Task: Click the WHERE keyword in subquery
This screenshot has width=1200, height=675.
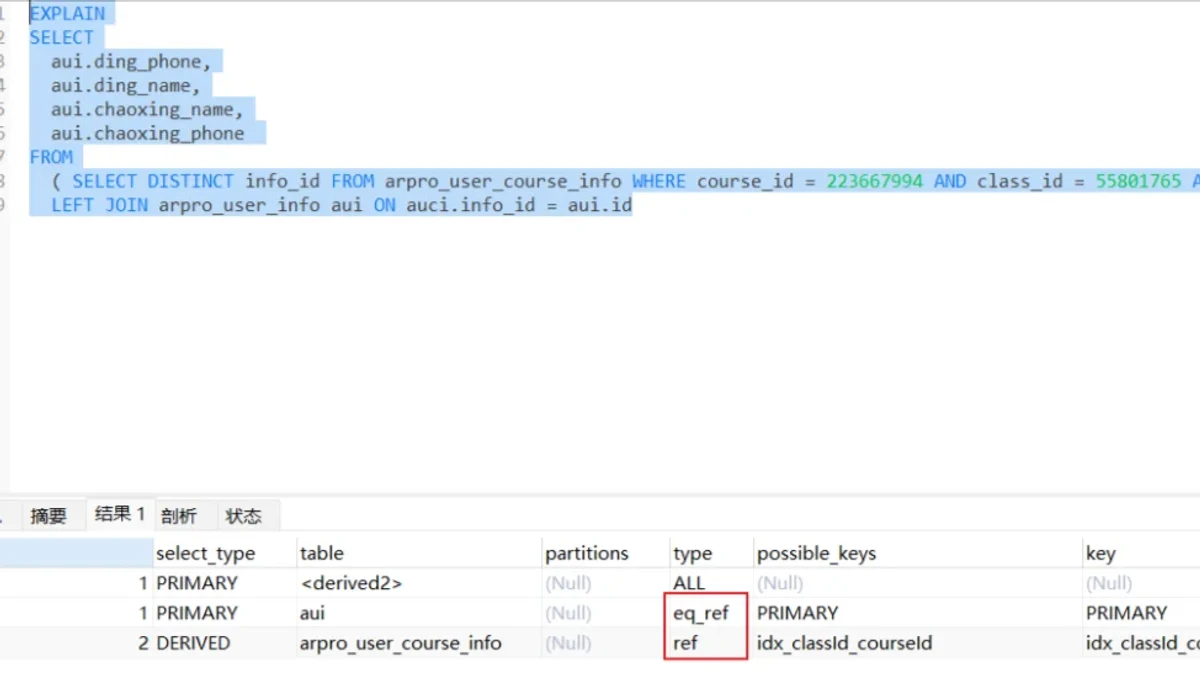Action: tap(659, 181)
